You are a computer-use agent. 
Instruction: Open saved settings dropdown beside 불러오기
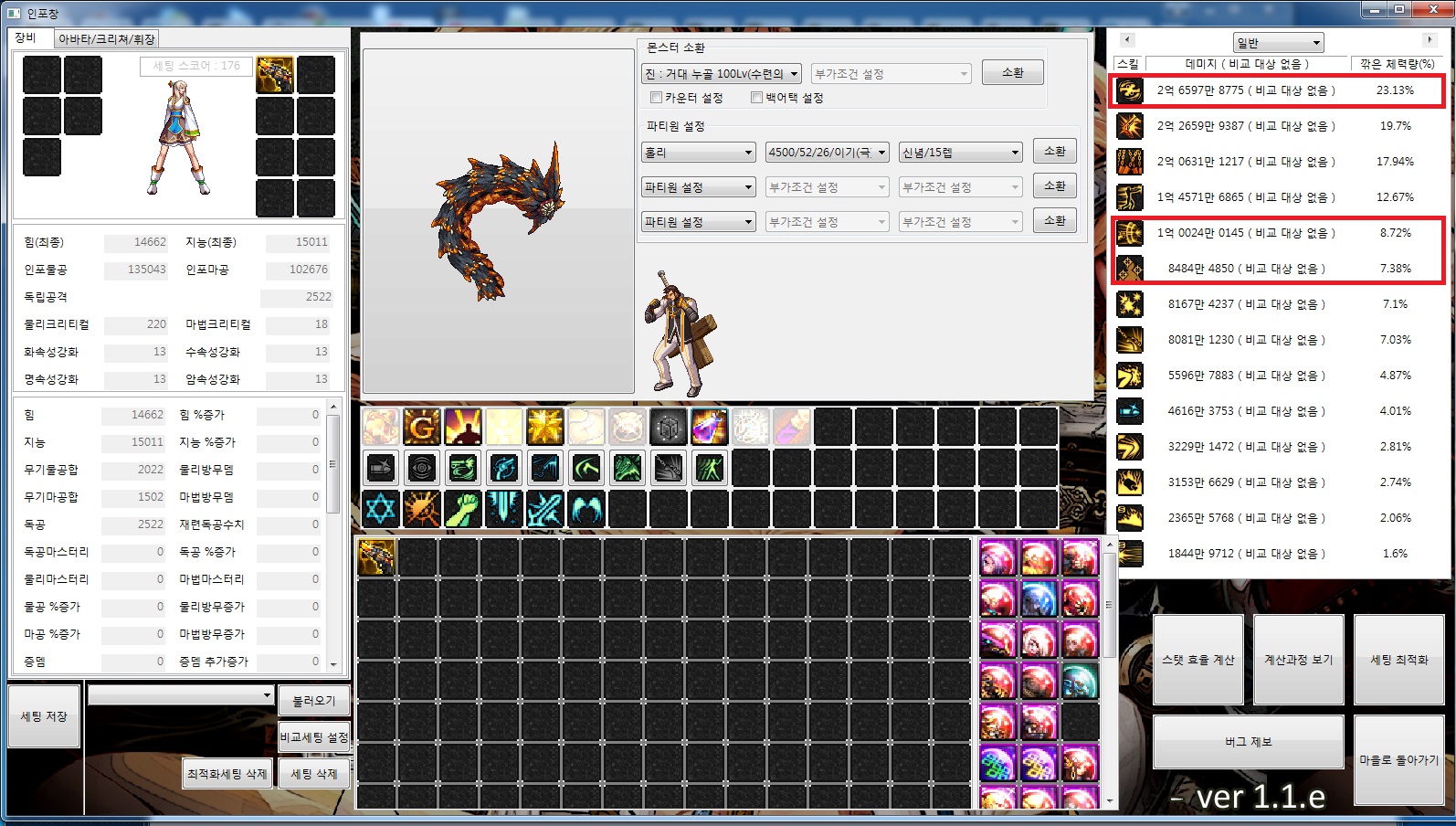(181, 695)
